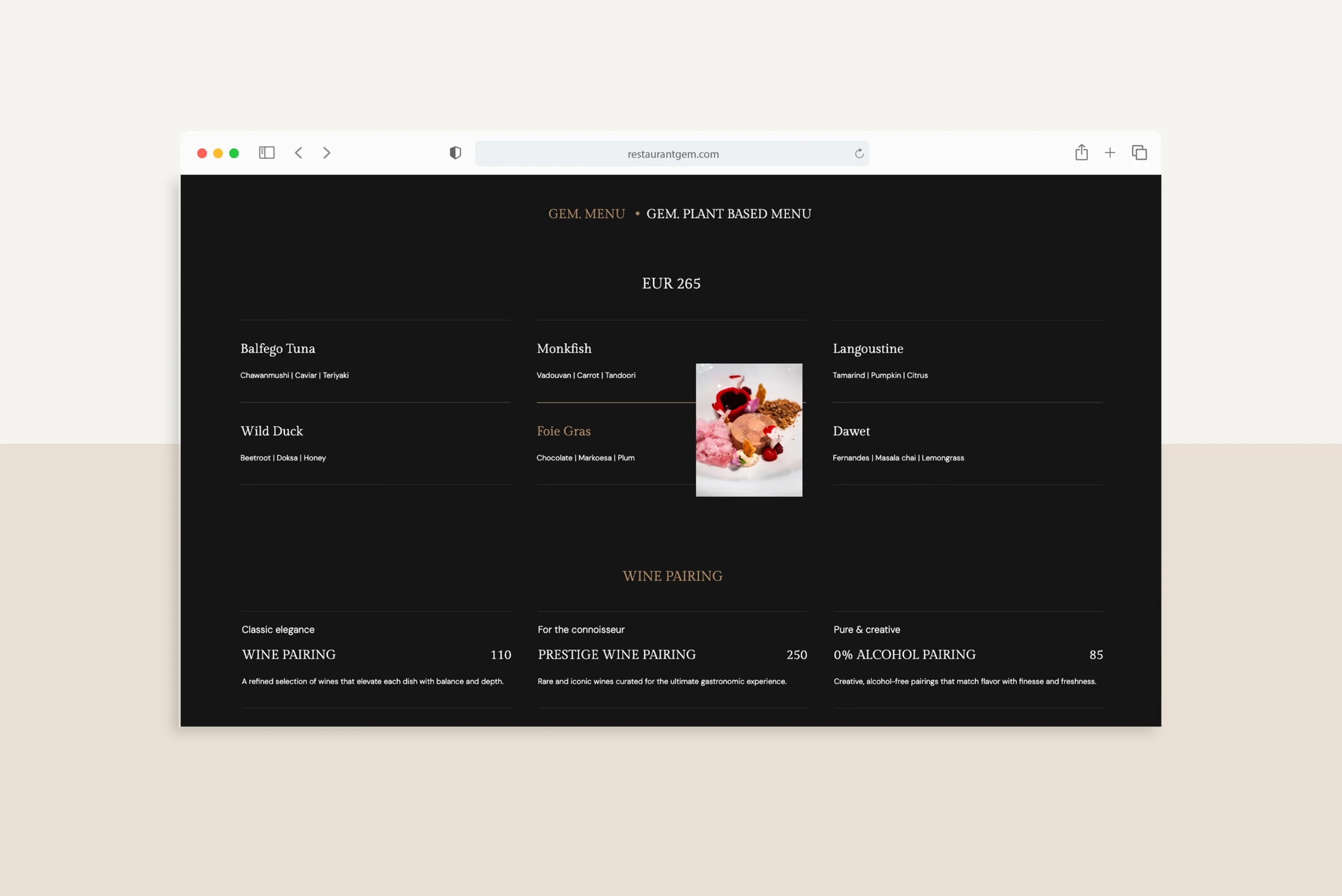Reload the page with refresh icon
Viewport: 1342px width, 896px height.
tap(859, 153)
